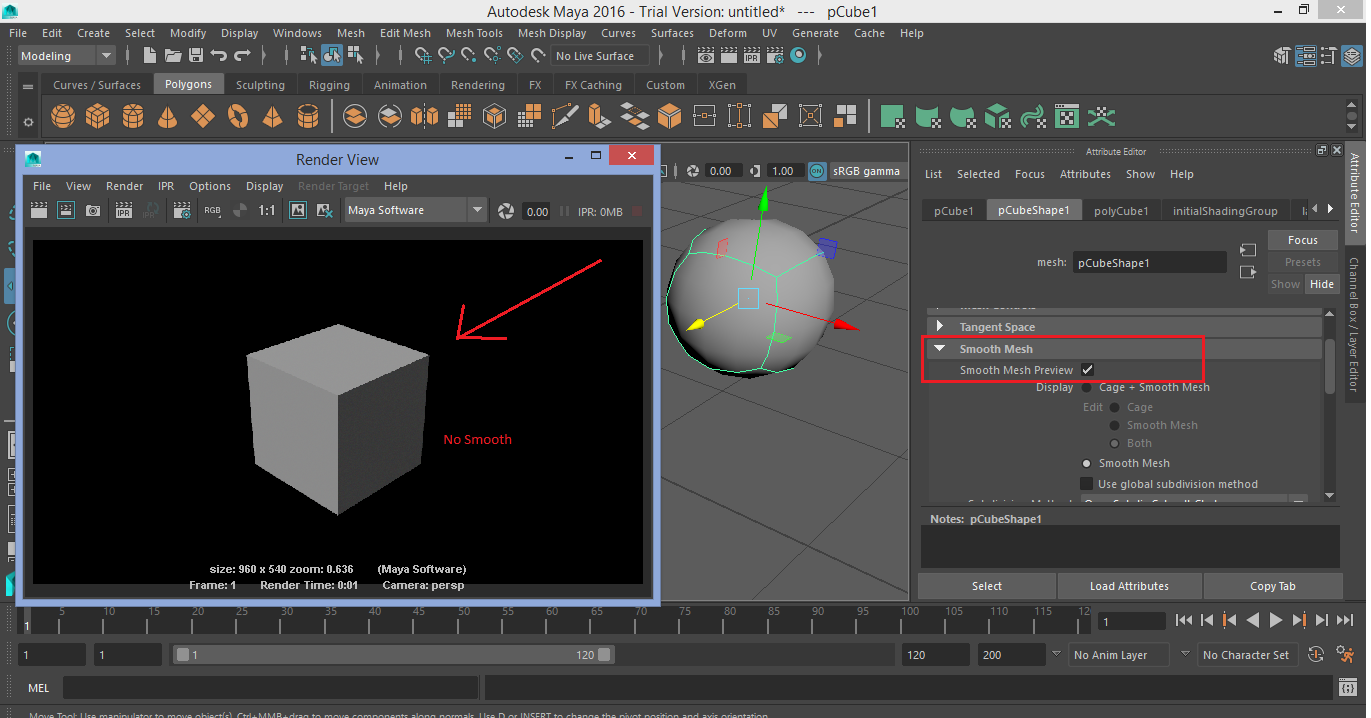Collapse the Smooth Mesh section
Viewport: 1371px width, 718px height.
pyautogui.click(x=939, y=349)
